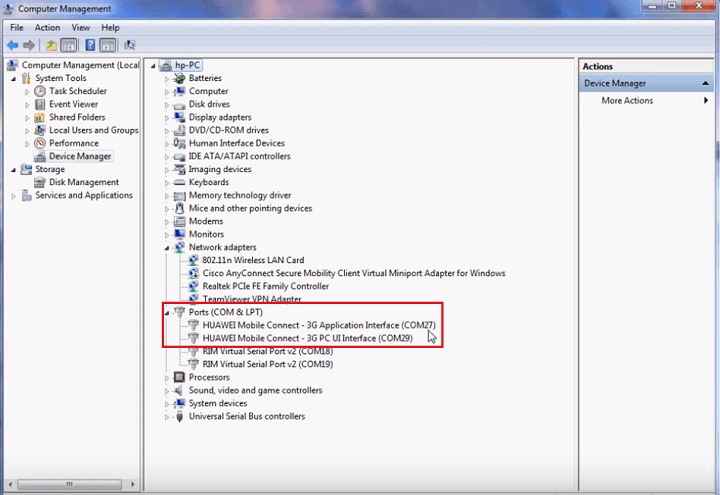Collapse the System Tools node

coord(14,79)
